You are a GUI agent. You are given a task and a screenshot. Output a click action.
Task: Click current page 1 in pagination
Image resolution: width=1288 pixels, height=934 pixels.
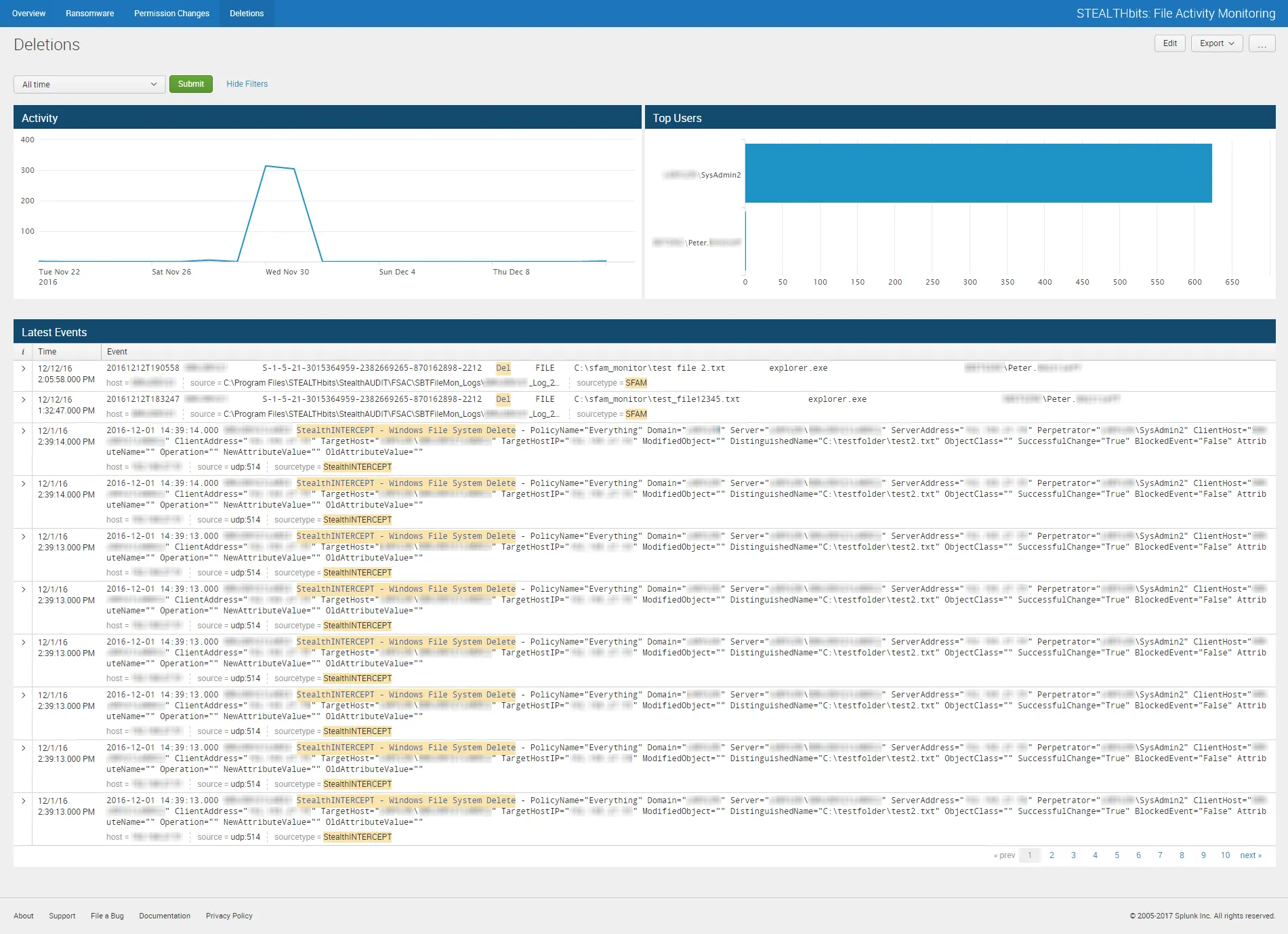click(x=1029, y=855)
